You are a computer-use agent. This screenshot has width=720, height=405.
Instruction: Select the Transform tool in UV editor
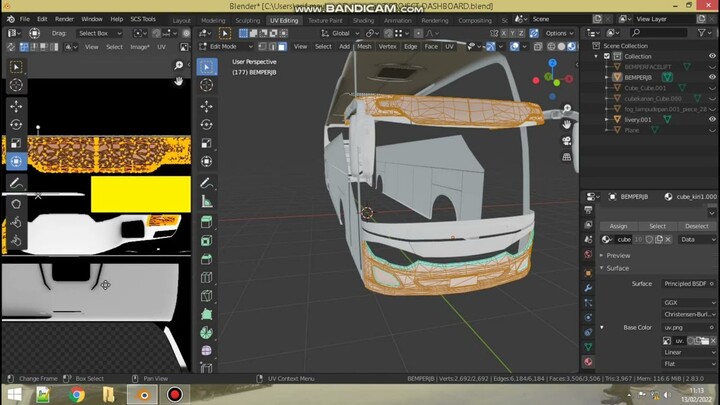[x=16, y=160]
